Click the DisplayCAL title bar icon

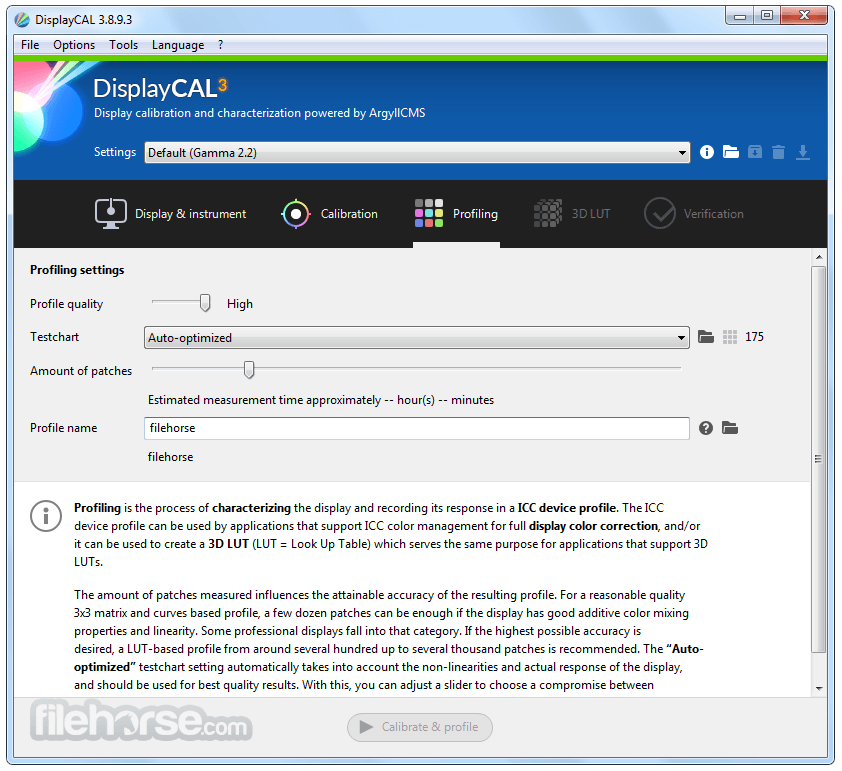tap(22, 20)
